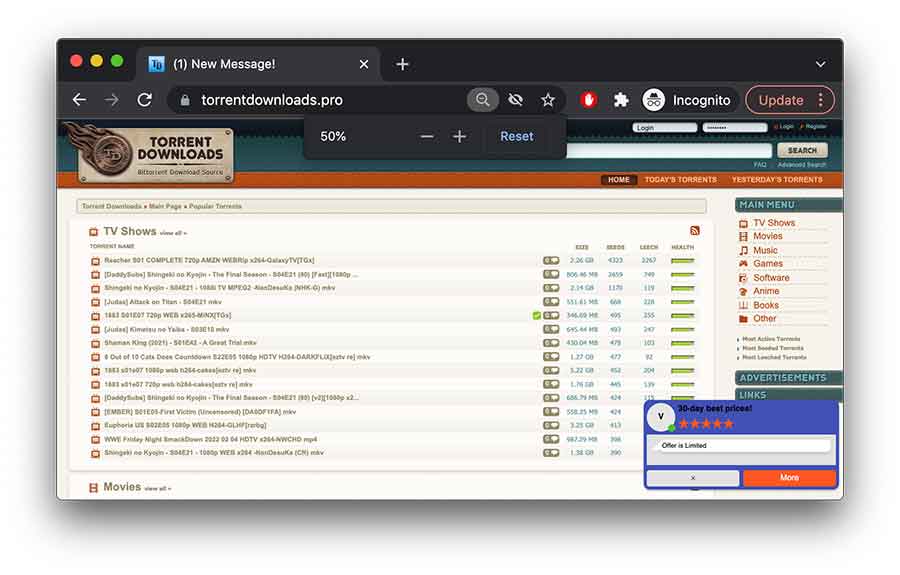Viewport: 900px width, 575px height.
Task: Expand TV Shows view all link
Action: click(x=173, y=233)
